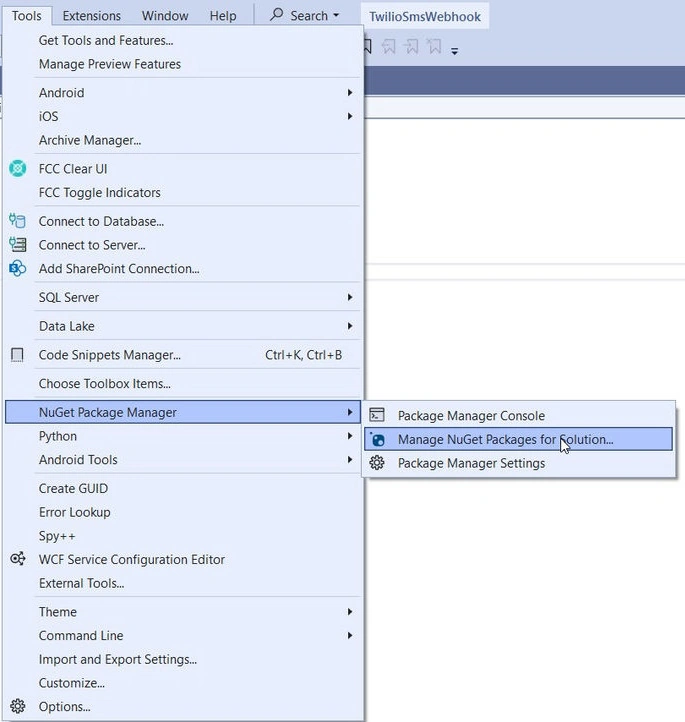Click the Code Snippets Manager icon

point(17,355)
